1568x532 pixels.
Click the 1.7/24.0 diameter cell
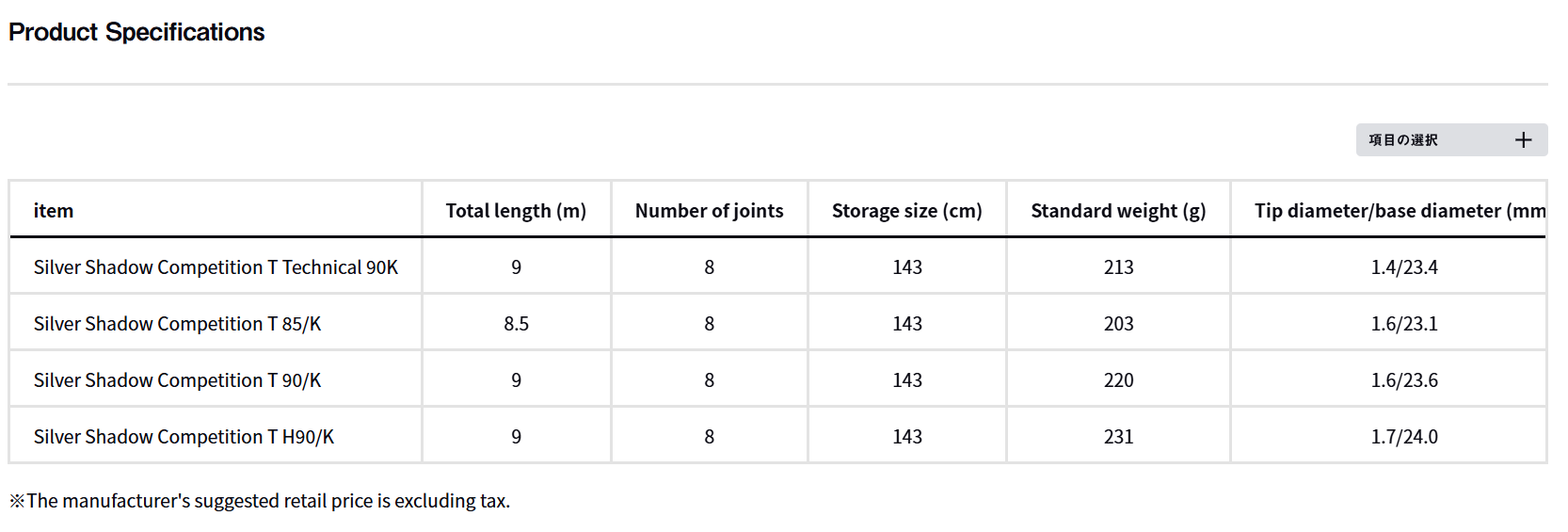(x=1403, y=437)
